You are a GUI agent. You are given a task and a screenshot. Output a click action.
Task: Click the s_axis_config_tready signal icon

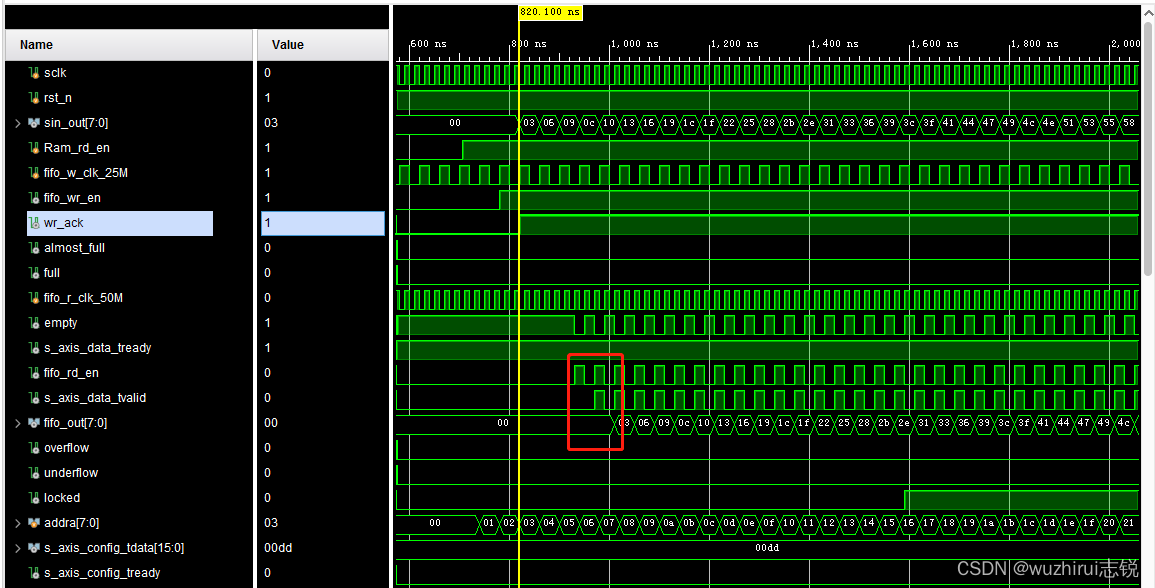pos(34,573)
